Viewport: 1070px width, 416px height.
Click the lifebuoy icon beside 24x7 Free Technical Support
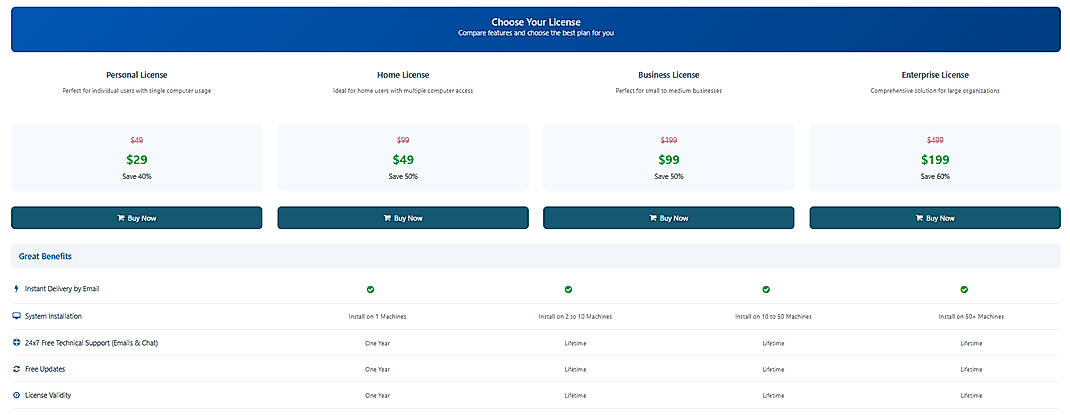pyautogui.click(x=16, y=343)
